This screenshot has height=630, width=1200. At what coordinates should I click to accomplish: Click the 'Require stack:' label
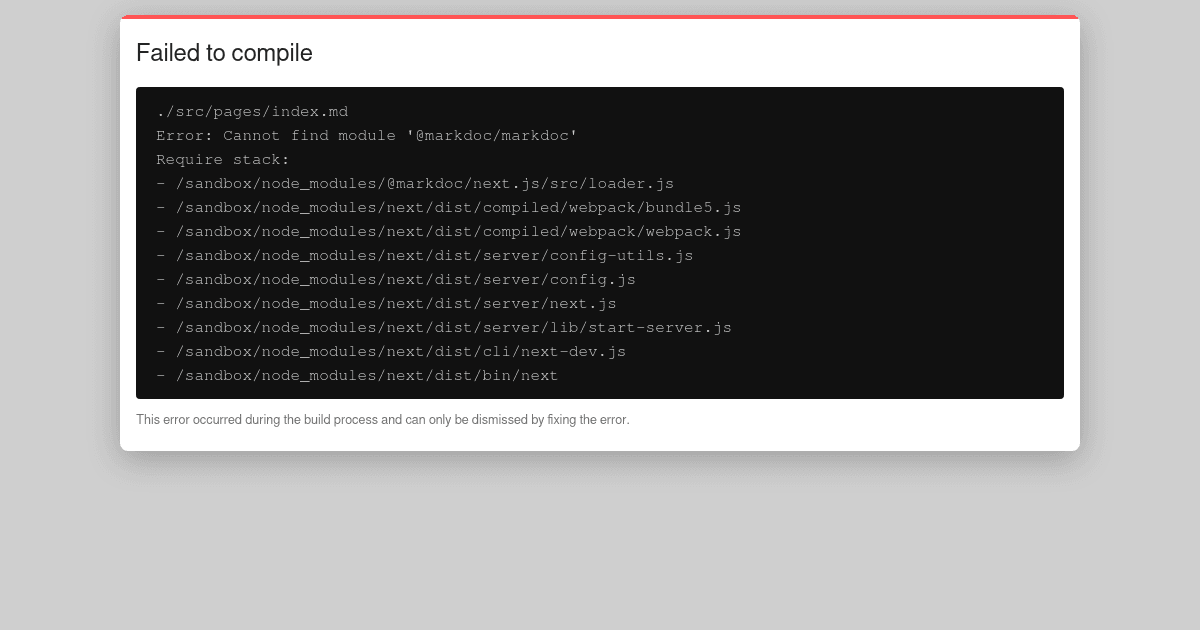220,159
